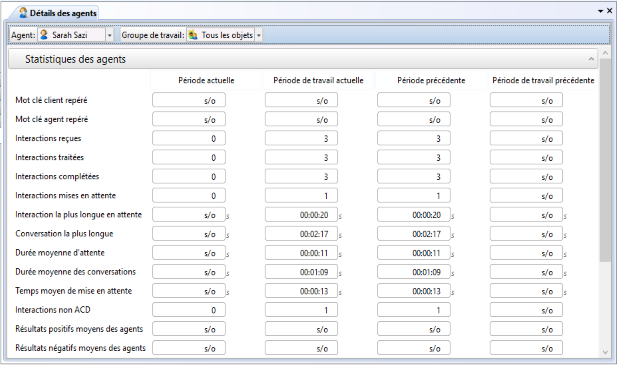Click the agent icon in Détails des agents tab
Viewport: 617px width, 365px height.
click(23, 13)
